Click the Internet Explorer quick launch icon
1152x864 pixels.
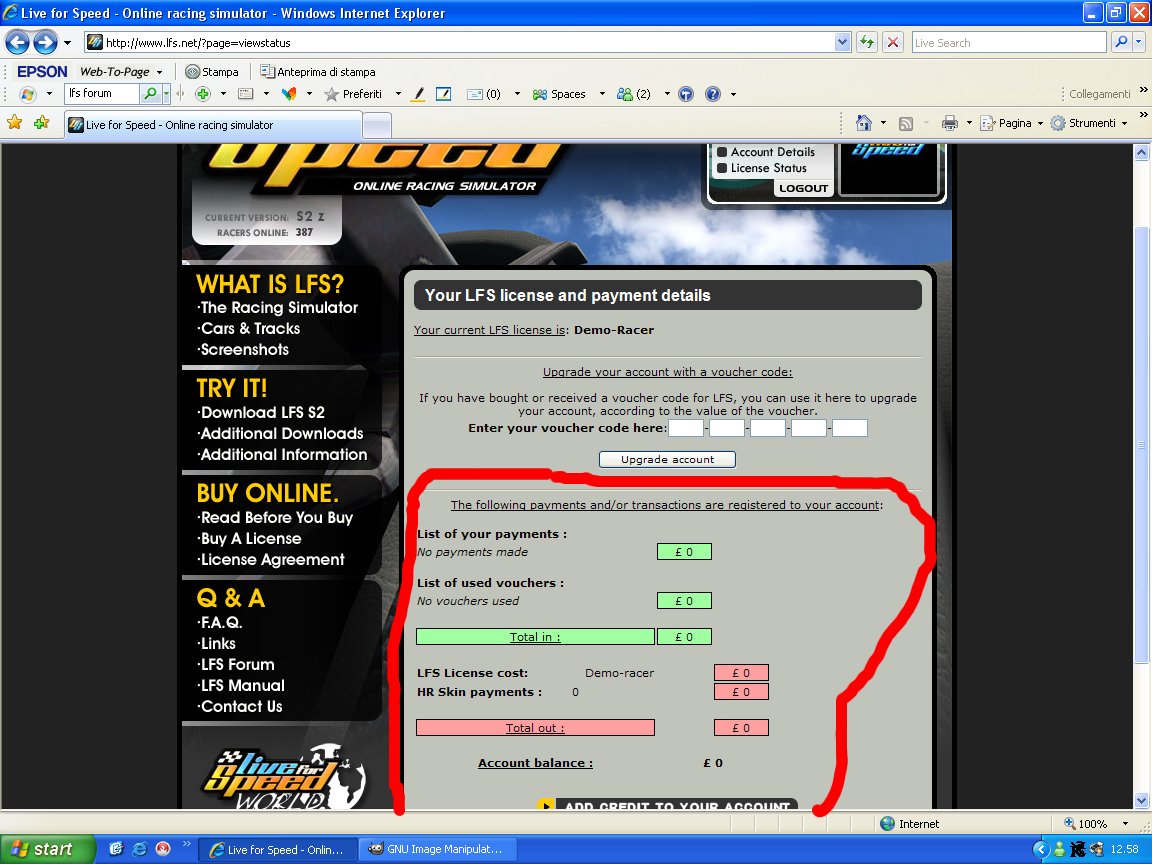[x=140, y=849]
